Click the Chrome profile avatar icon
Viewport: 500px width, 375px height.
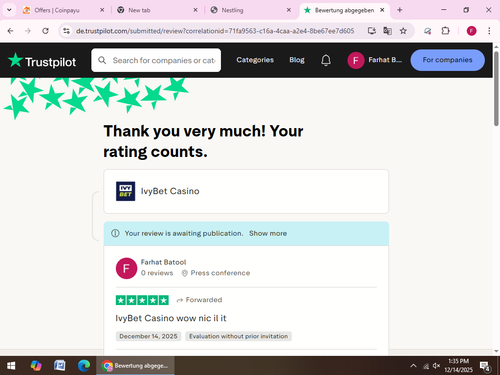pyautogui.click(x=471, y=31)
